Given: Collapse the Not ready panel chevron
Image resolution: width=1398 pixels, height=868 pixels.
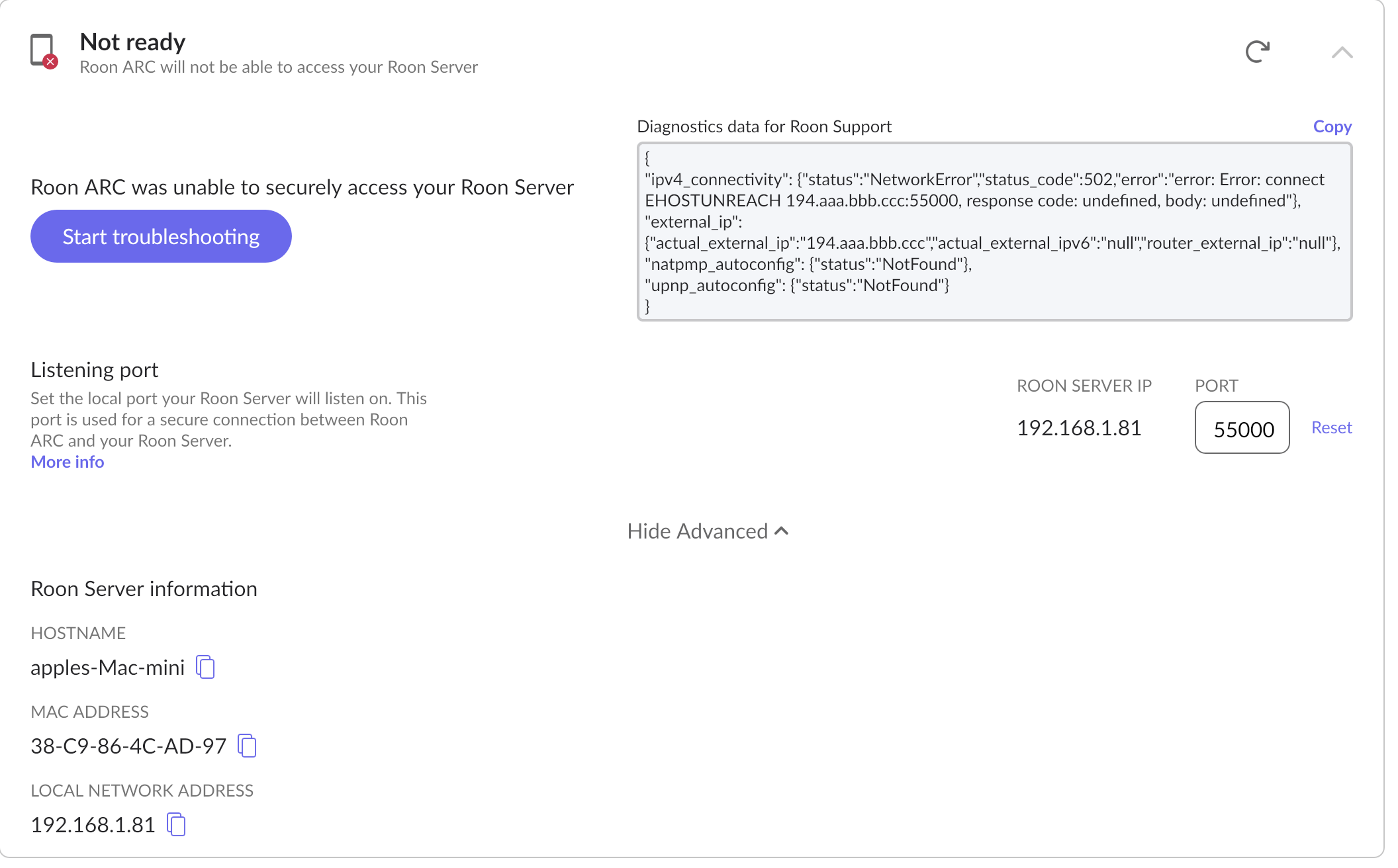Looking at the screenshot, I should (x=1342, y=52).
